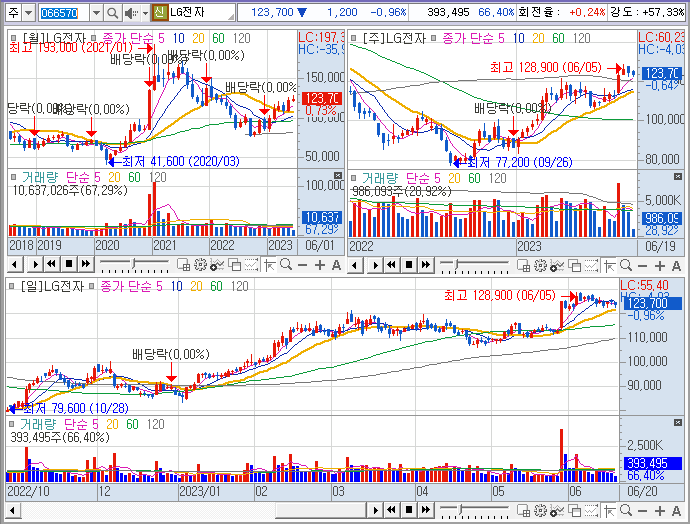The width and height of the screenshot is (690, 524).
Task: Toggle the [주]LG전자 series marker box
Action: pyautogui.click(x=353, y=38)
